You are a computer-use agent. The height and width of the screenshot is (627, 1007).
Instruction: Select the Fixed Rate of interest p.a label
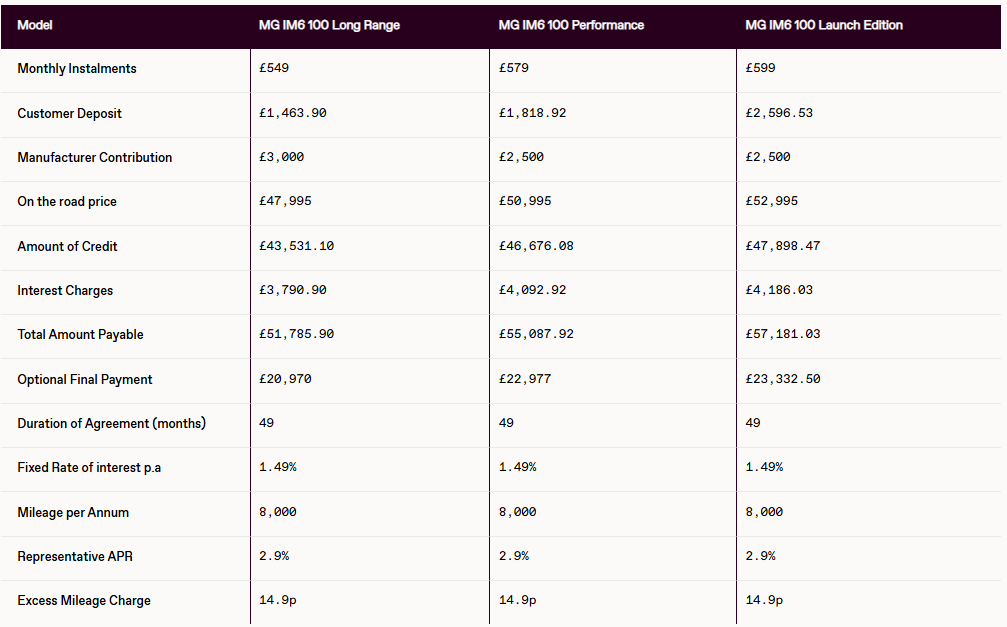(x=89, y=468)
